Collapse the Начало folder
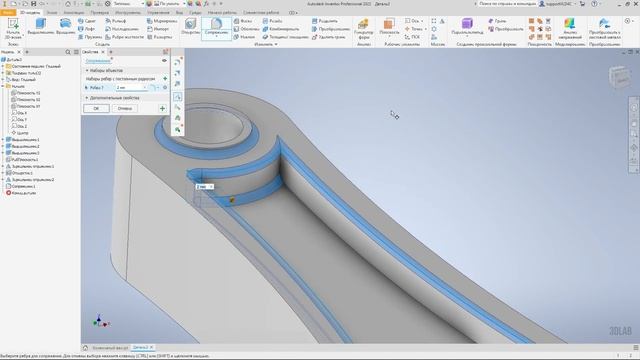 (3, 87)
